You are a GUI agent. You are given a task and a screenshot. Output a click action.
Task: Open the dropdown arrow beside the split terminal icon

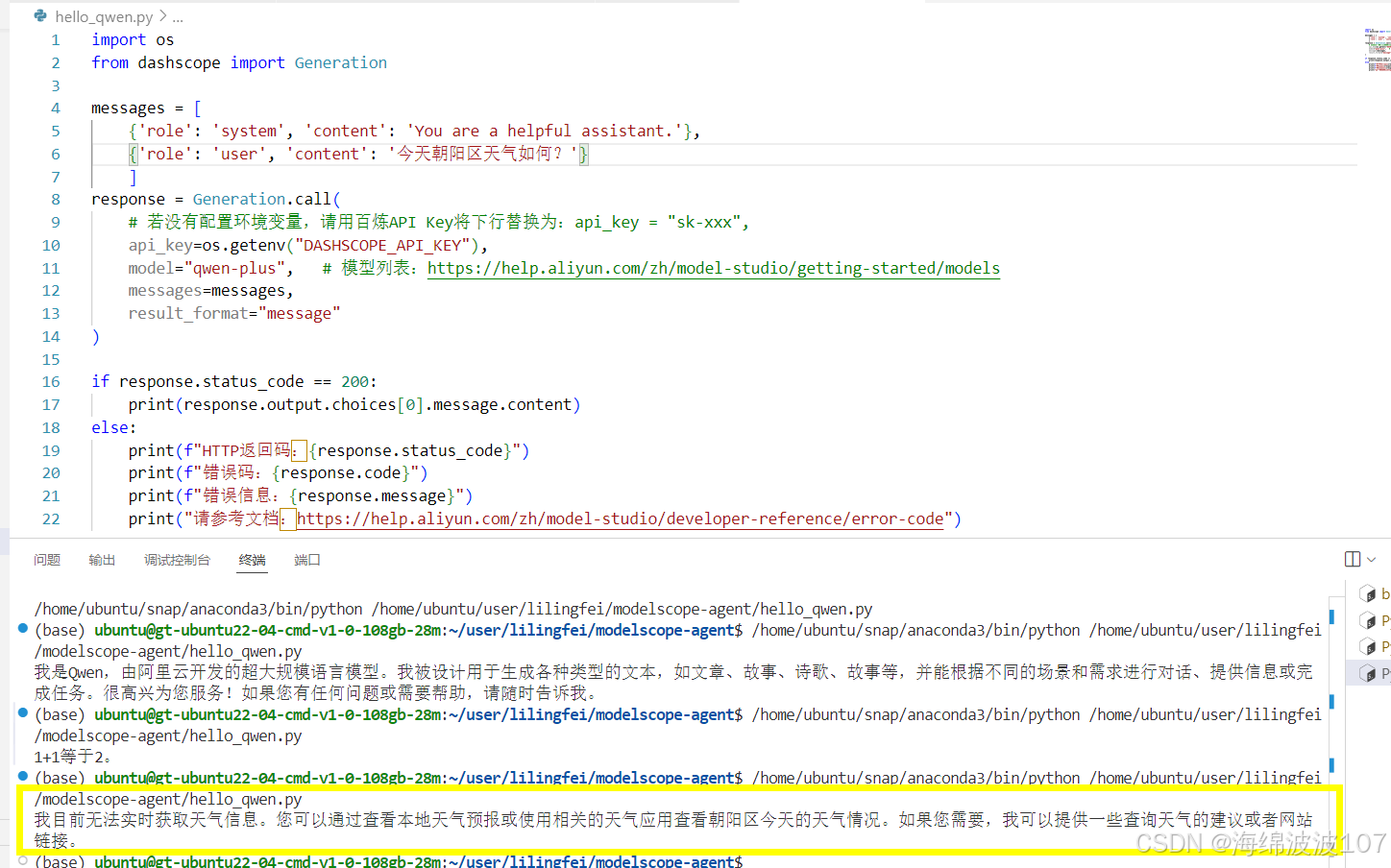coord(1372,560)
